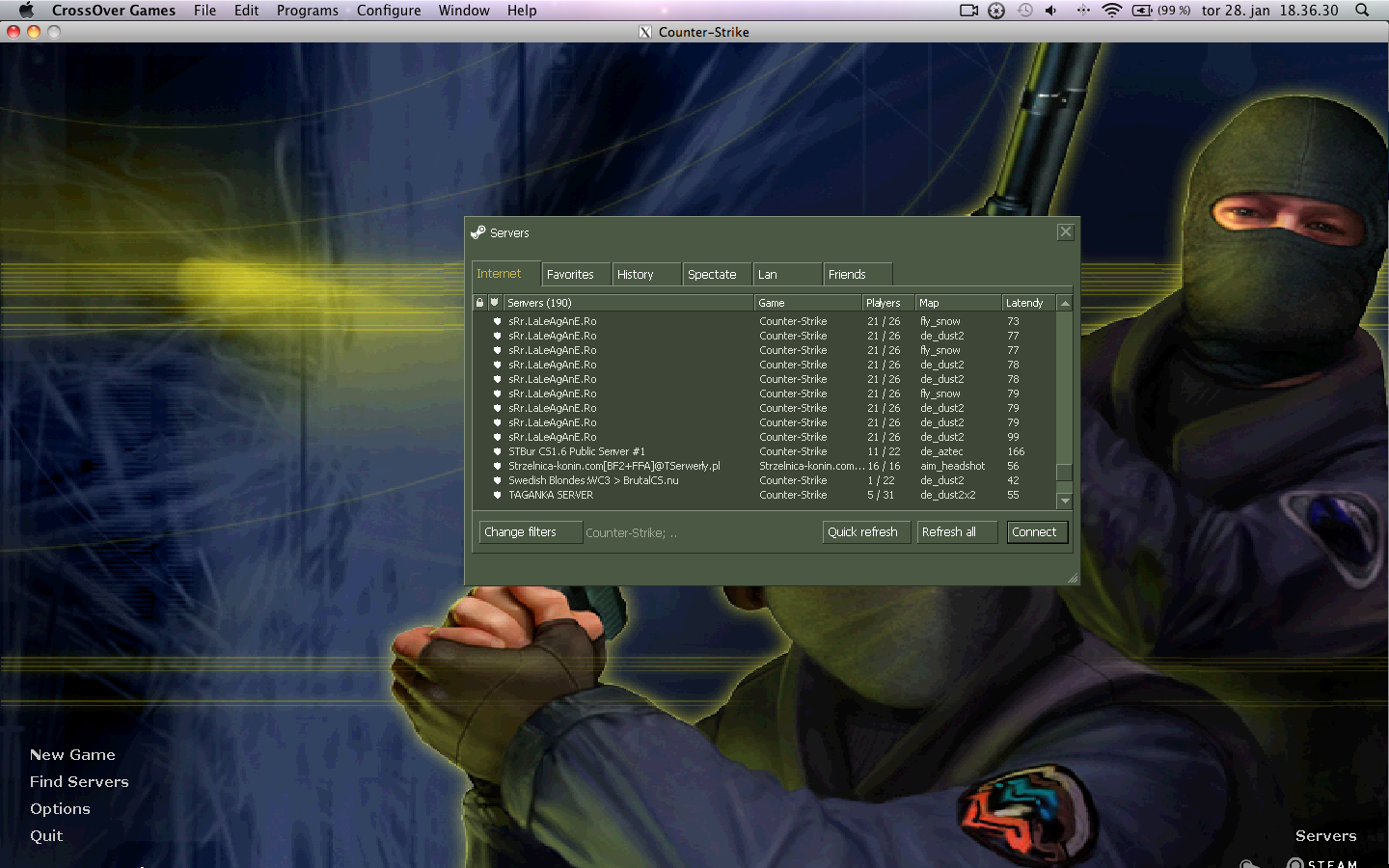Switch to the Friends tab
This screenshot has height=868, width=1389.
(x=858, y=275)
